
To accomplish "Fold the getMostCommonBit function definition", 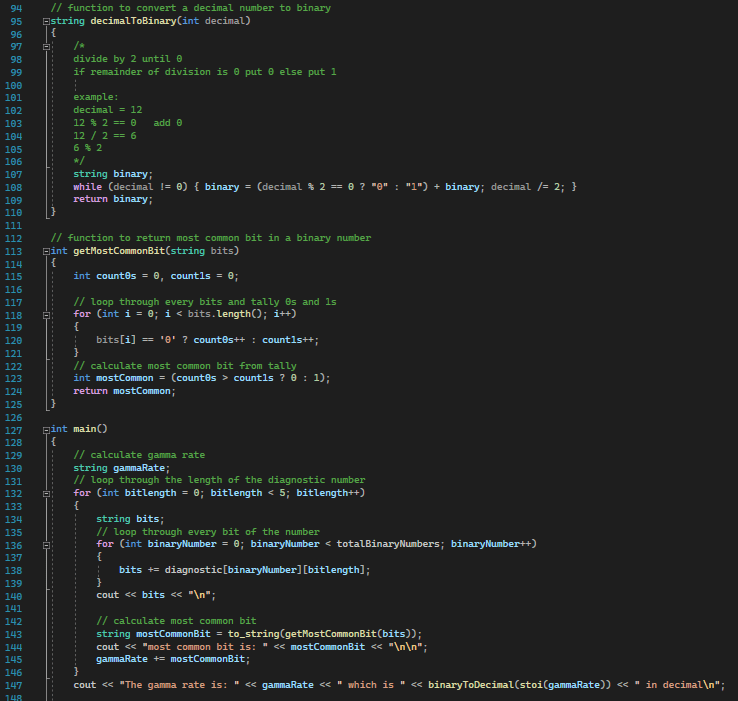I will pyautogui.click(x=47, y=251).
